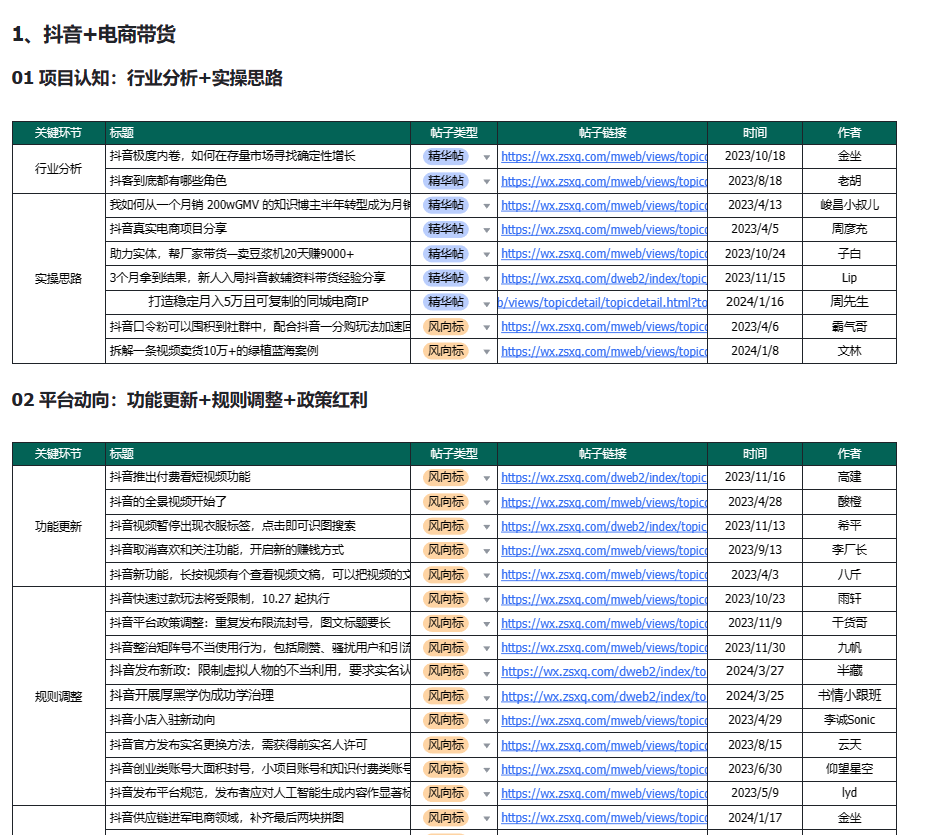Screen dimensions: 952x835
Task: Select date cell 2023/11/30
Action: click(755, 648)
